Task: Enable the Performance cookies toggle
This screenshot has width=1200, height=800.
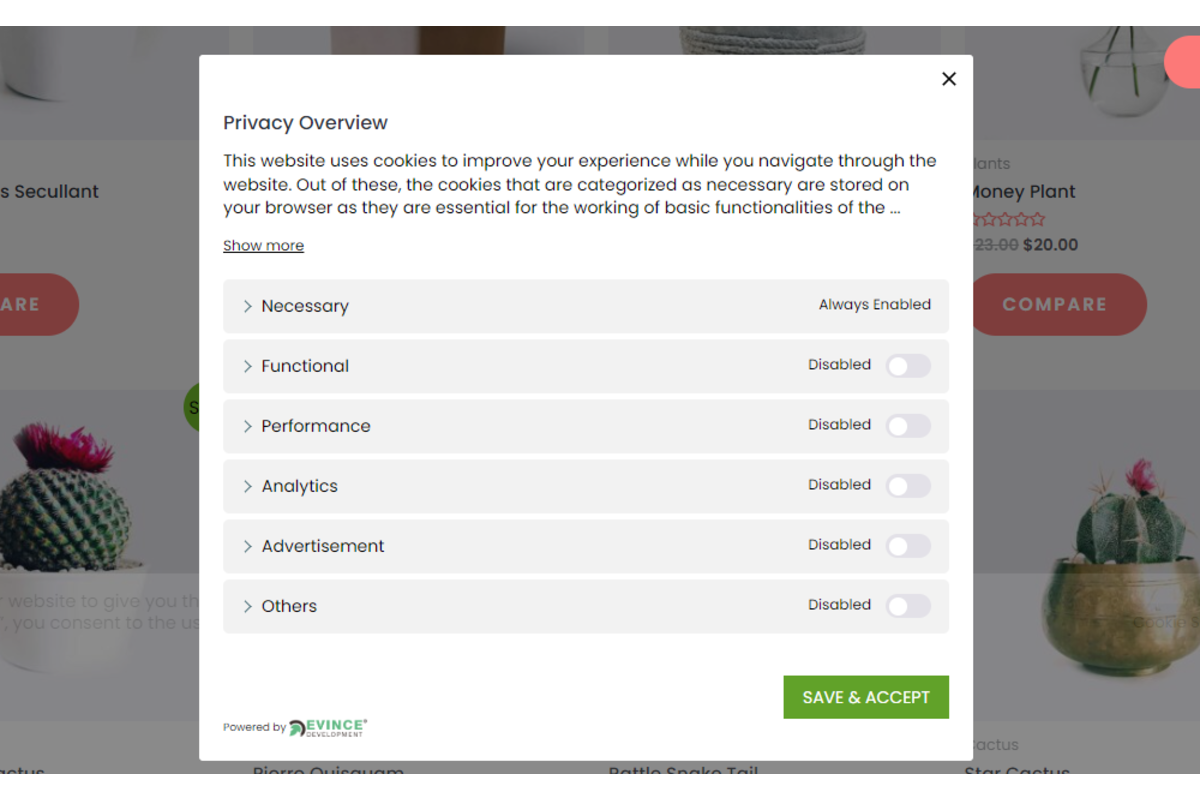Action: (908, 426)
